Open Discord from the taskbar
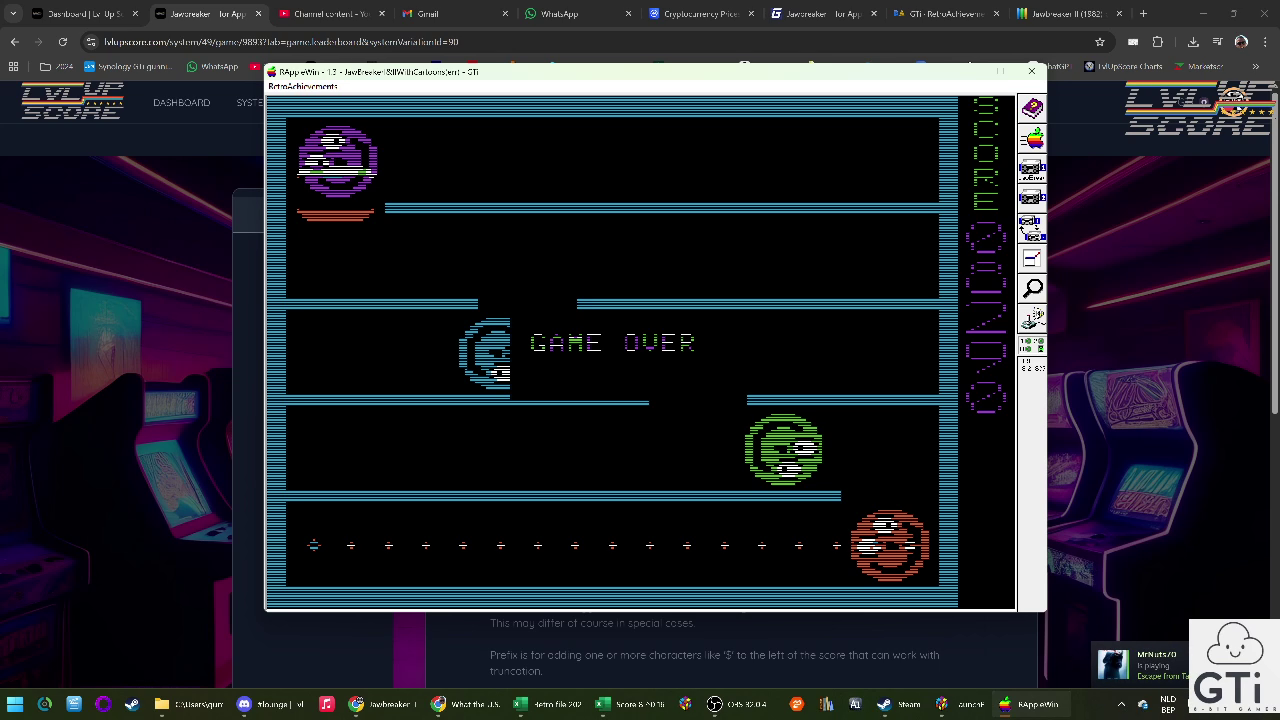 [x=245, y=704]
